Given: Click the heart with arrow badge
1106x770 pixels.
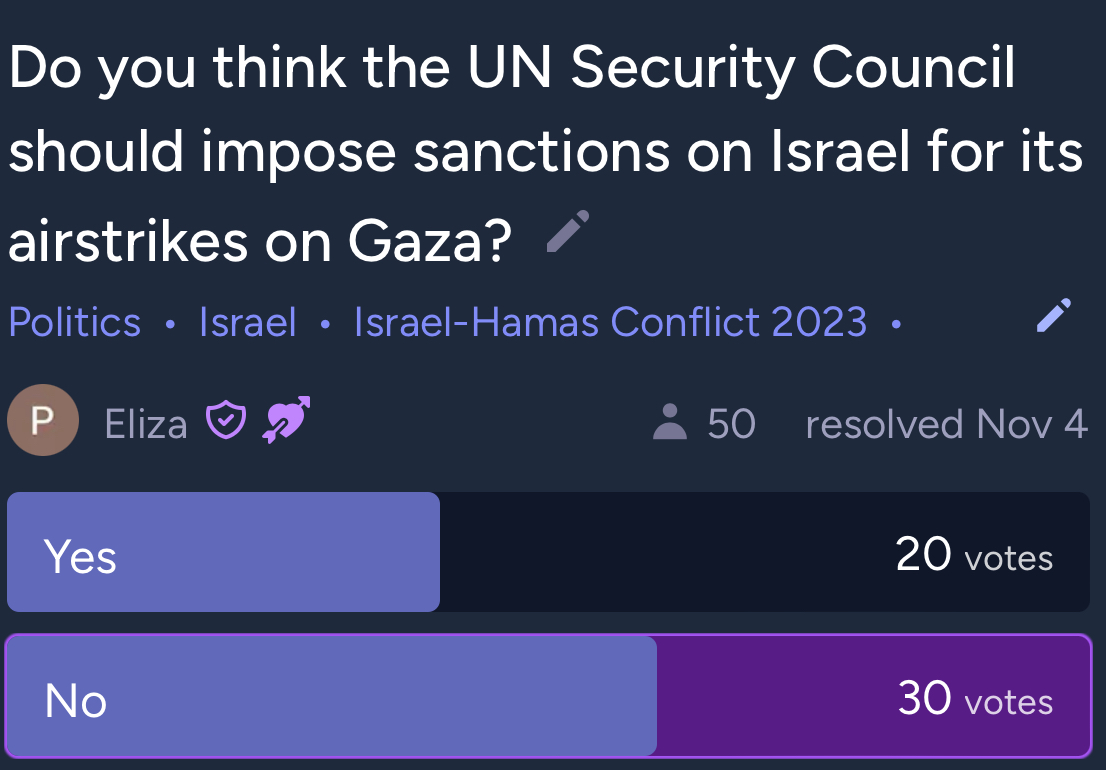Looking at the screenshot, I should [x=286, y=420].
